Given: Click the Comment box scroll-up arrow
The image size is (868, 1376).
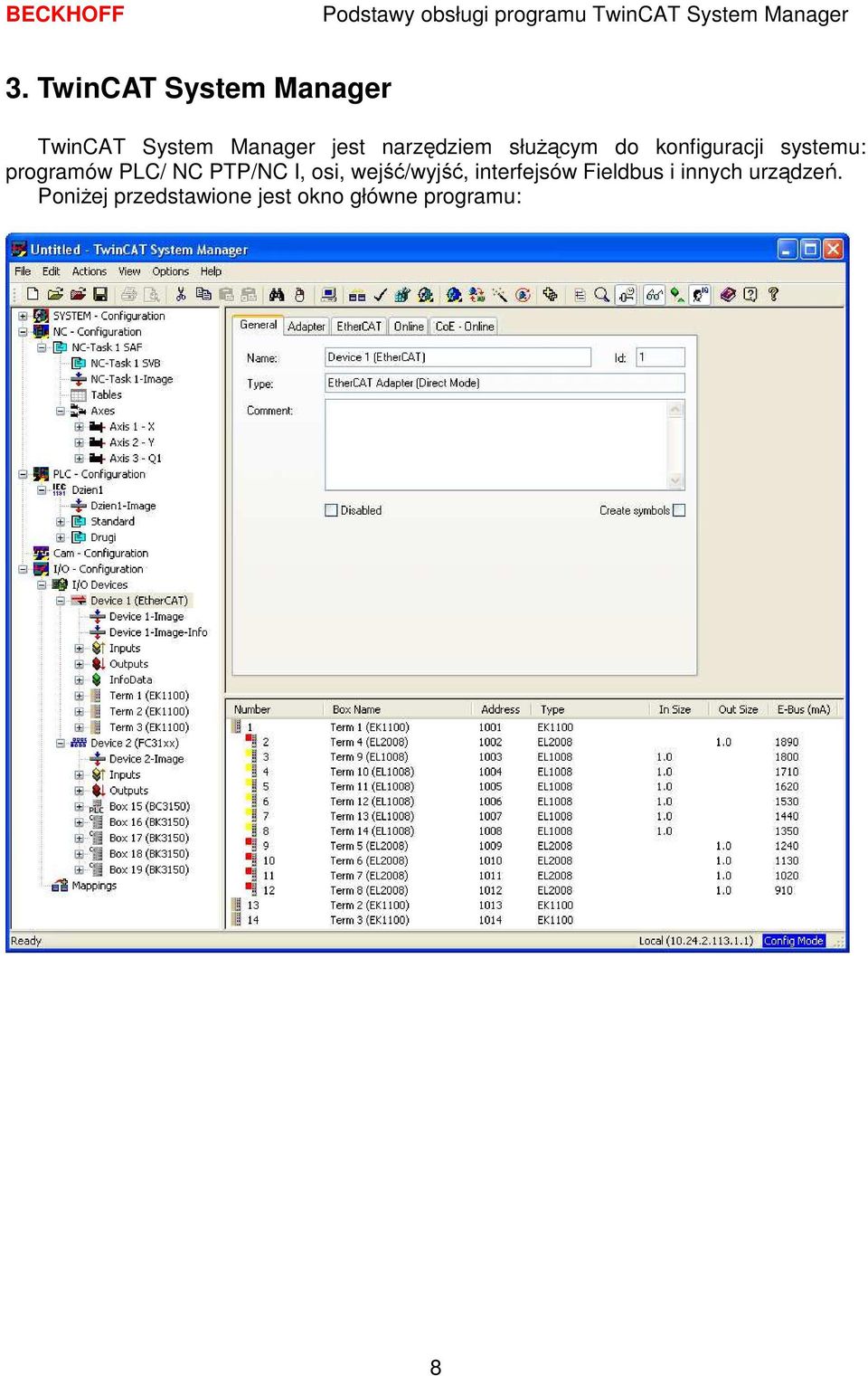Looking at the screenshot, I should tap(675, 410).
